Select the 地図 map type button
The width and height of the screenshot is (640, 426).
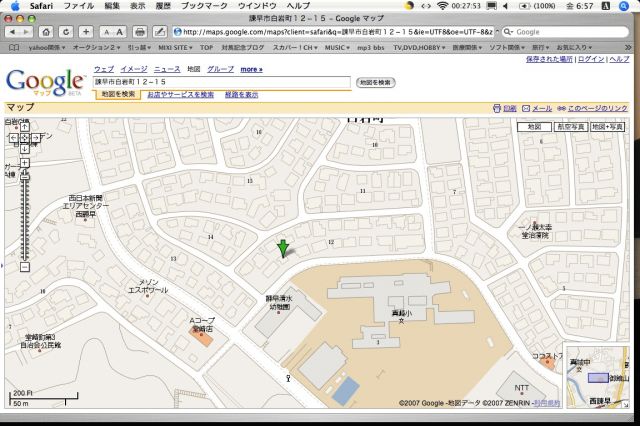coord(535,127)
